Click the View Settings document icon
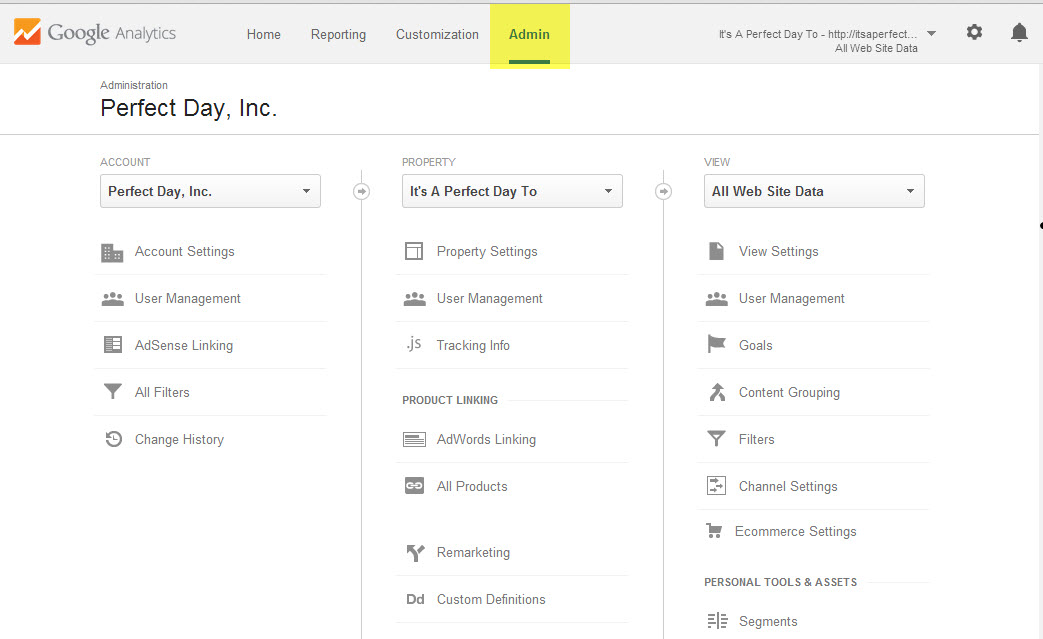The height and width of the screenshot is (639, 1043). [x=716, y=251]
